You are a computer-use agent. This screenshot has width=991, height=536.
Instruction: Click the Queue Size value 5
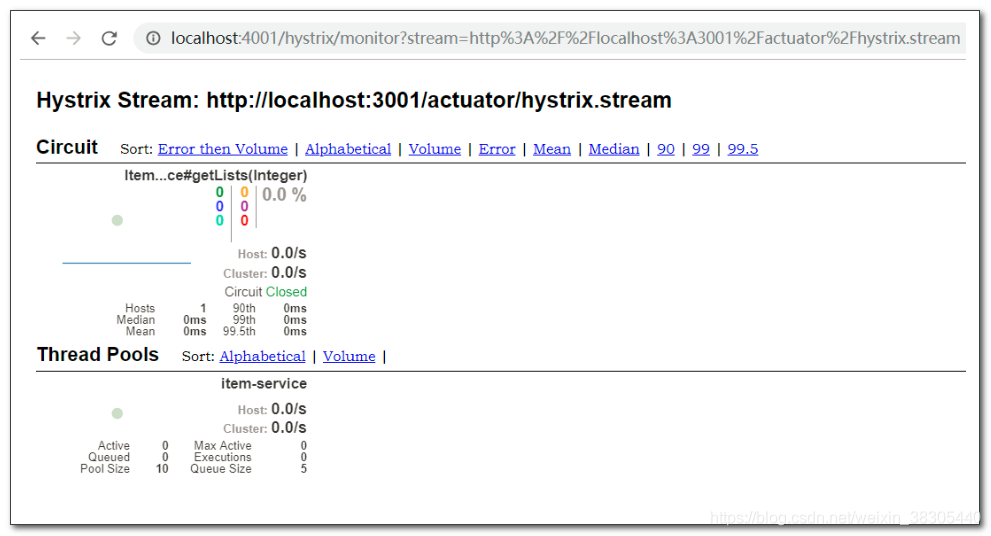click(303, 469)
